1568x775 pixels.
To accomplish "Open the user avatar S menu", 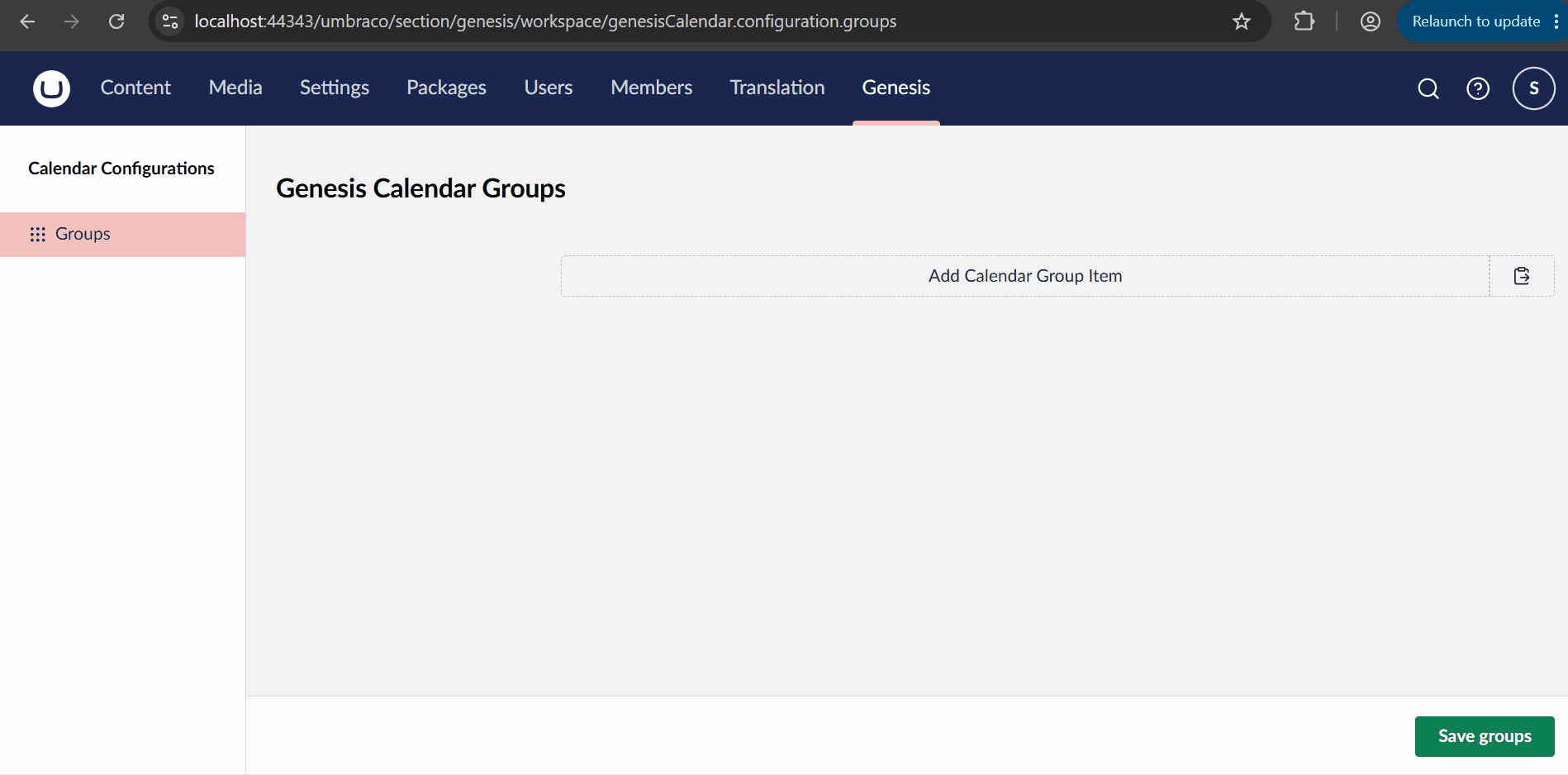I will (1534, 88).
